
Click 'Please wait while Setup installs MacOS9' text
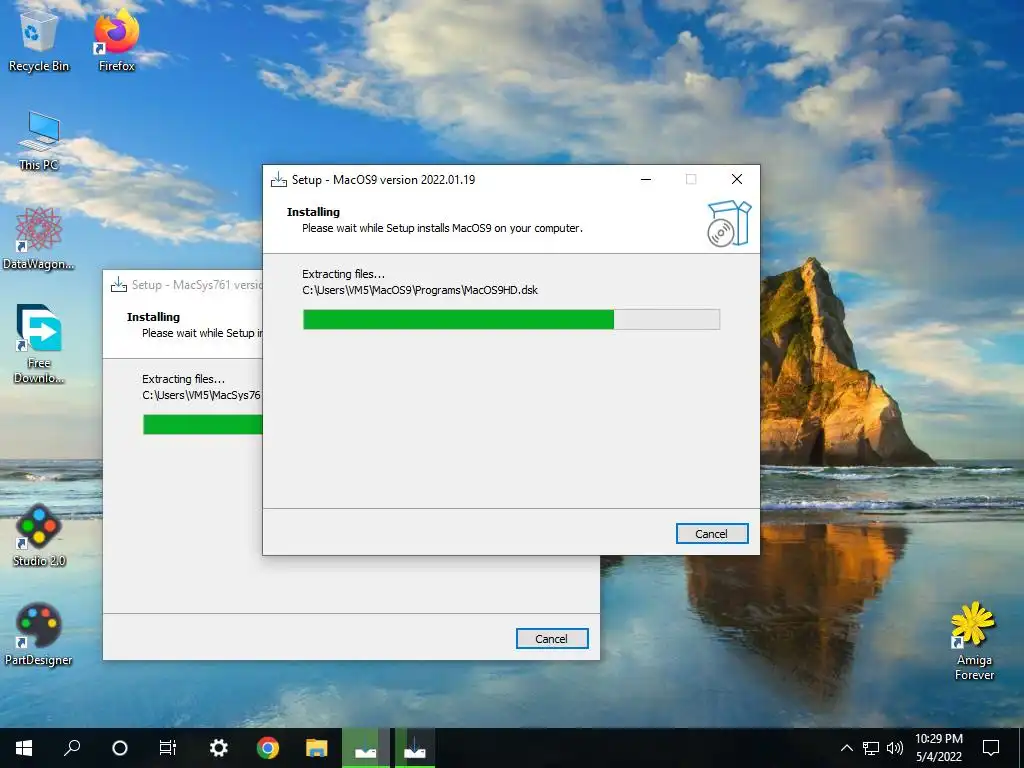click(442, 228)
